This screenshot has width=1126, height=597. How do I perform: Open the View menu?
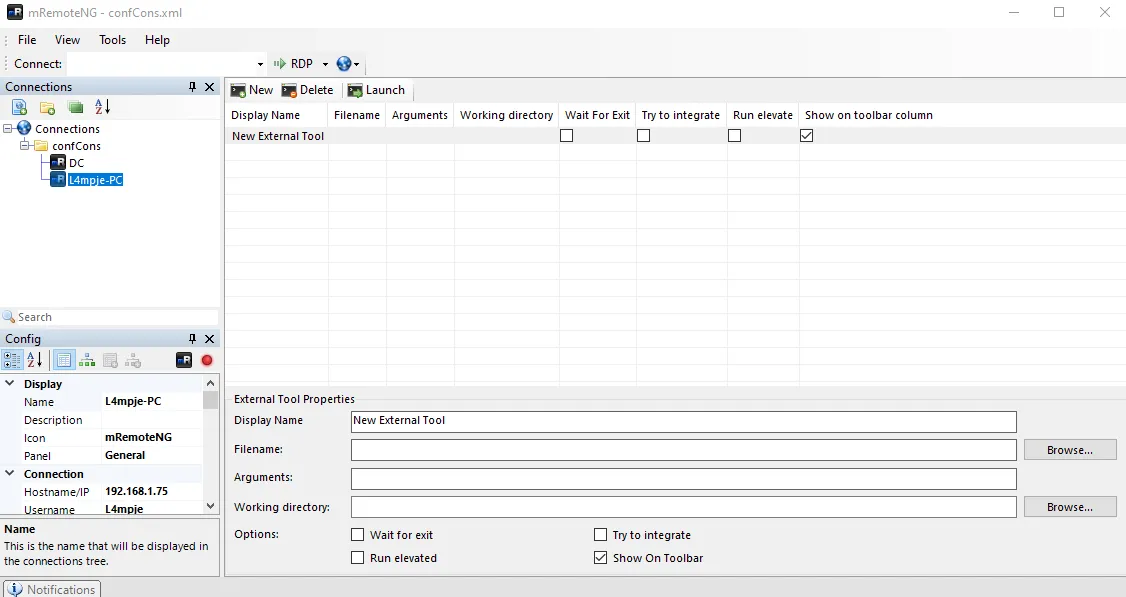click(68, 40)
